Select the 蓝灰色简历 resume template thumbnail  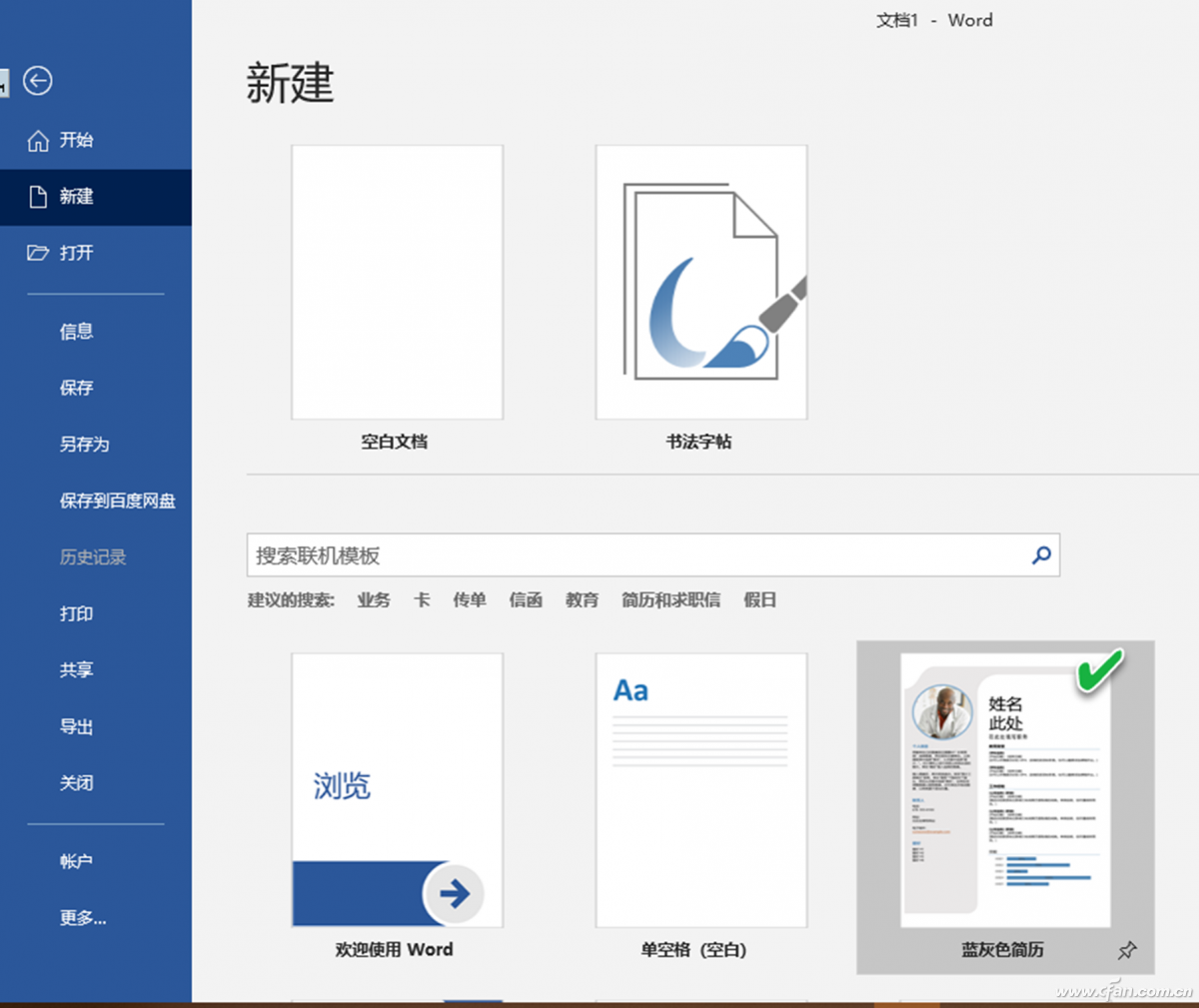(x=1005, y=790)
